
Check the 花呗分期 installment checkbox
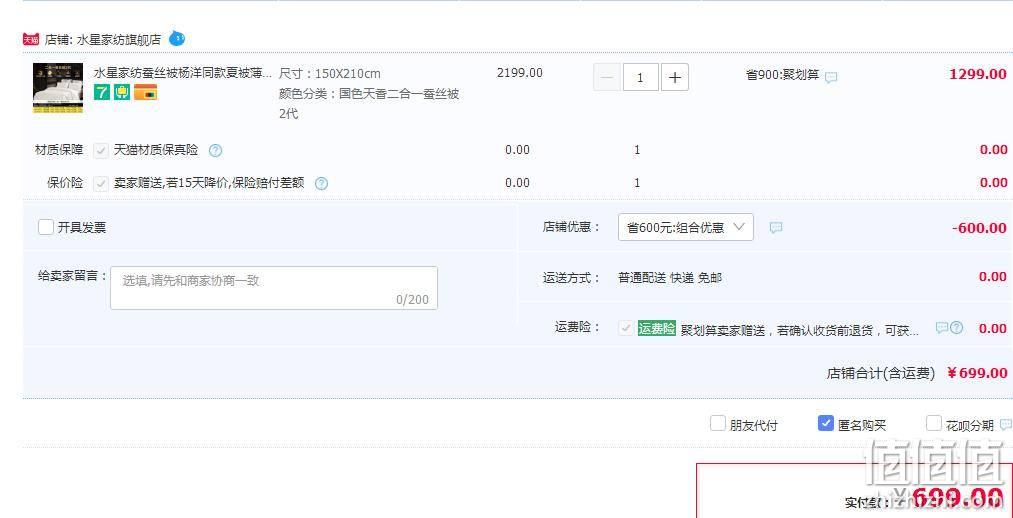pos(934,424)
